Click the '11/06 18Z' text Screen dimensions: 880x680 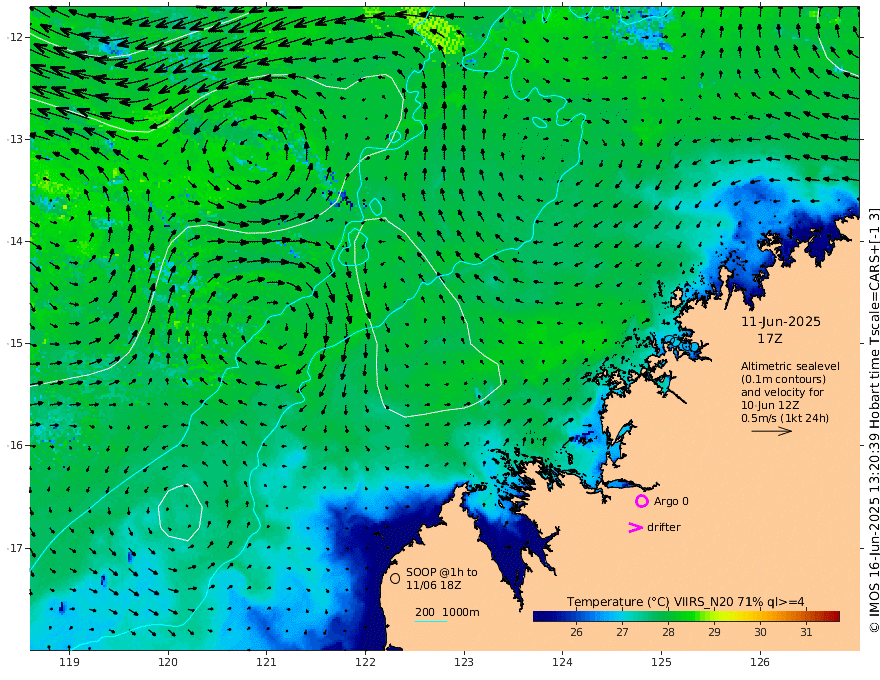(x=434, y=585)
